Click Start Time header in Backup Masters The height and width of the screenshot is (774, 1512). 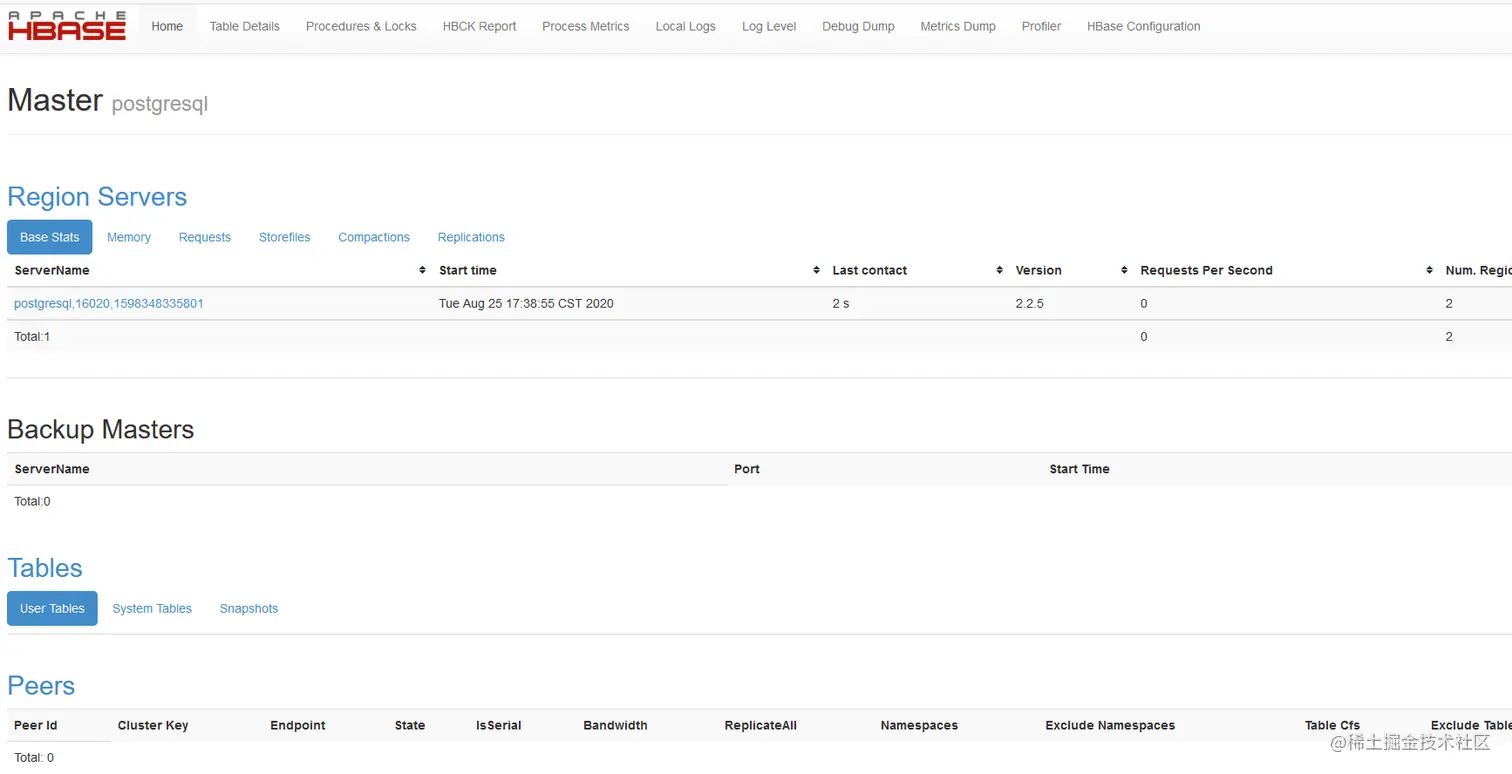click(x=1080, y=469)
